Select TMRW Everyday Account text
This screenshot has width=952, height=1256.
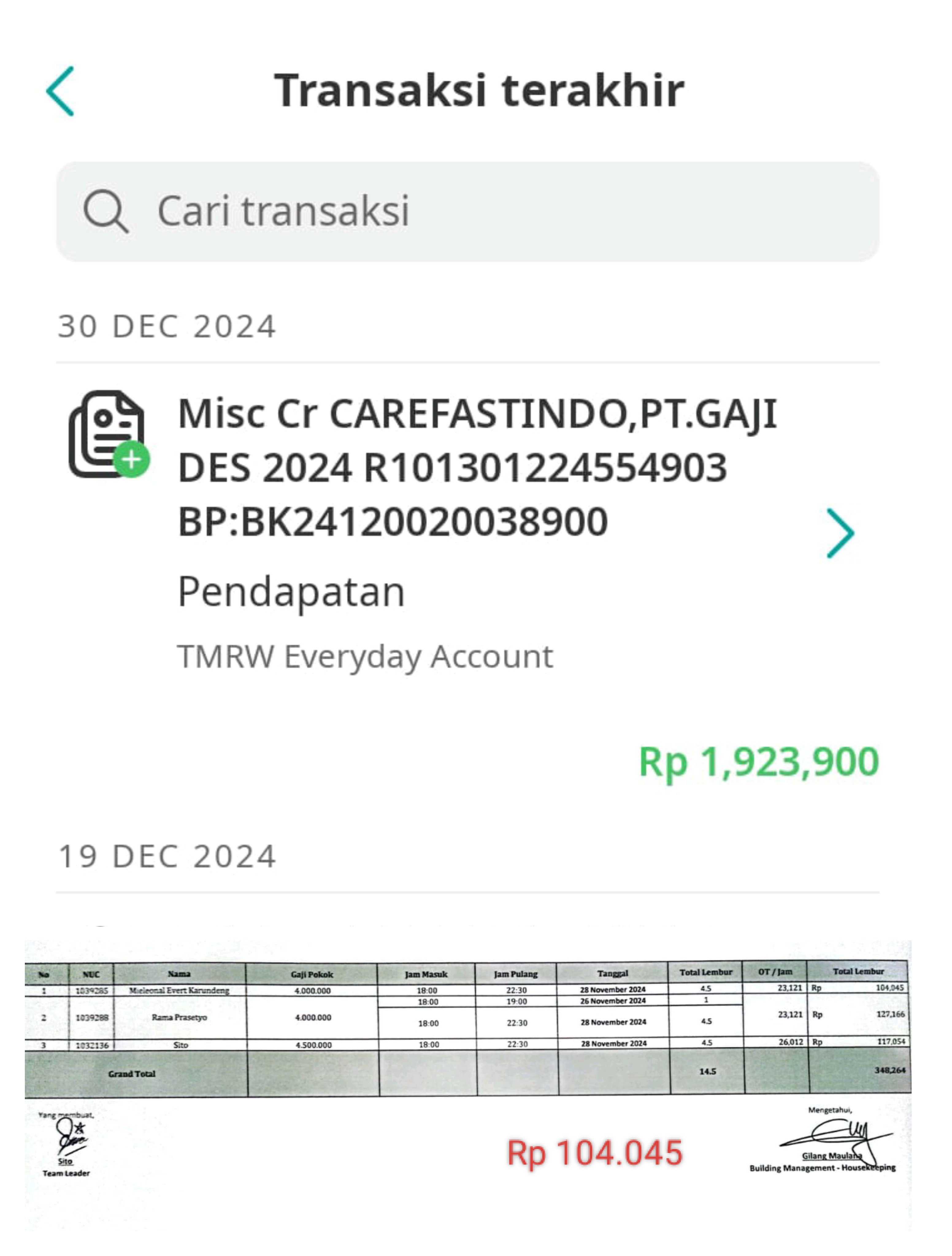pos(365,657)
